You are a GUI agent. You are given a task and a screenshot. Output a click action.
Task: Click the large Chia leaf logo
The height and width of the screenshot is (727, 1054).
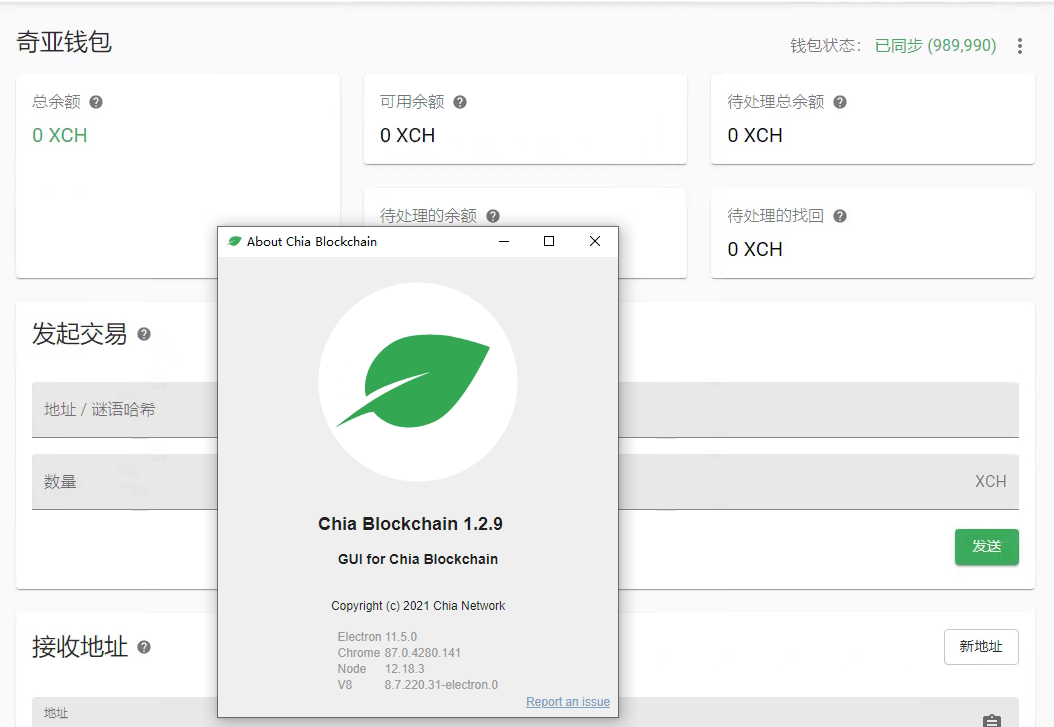(x=417, y=382)
